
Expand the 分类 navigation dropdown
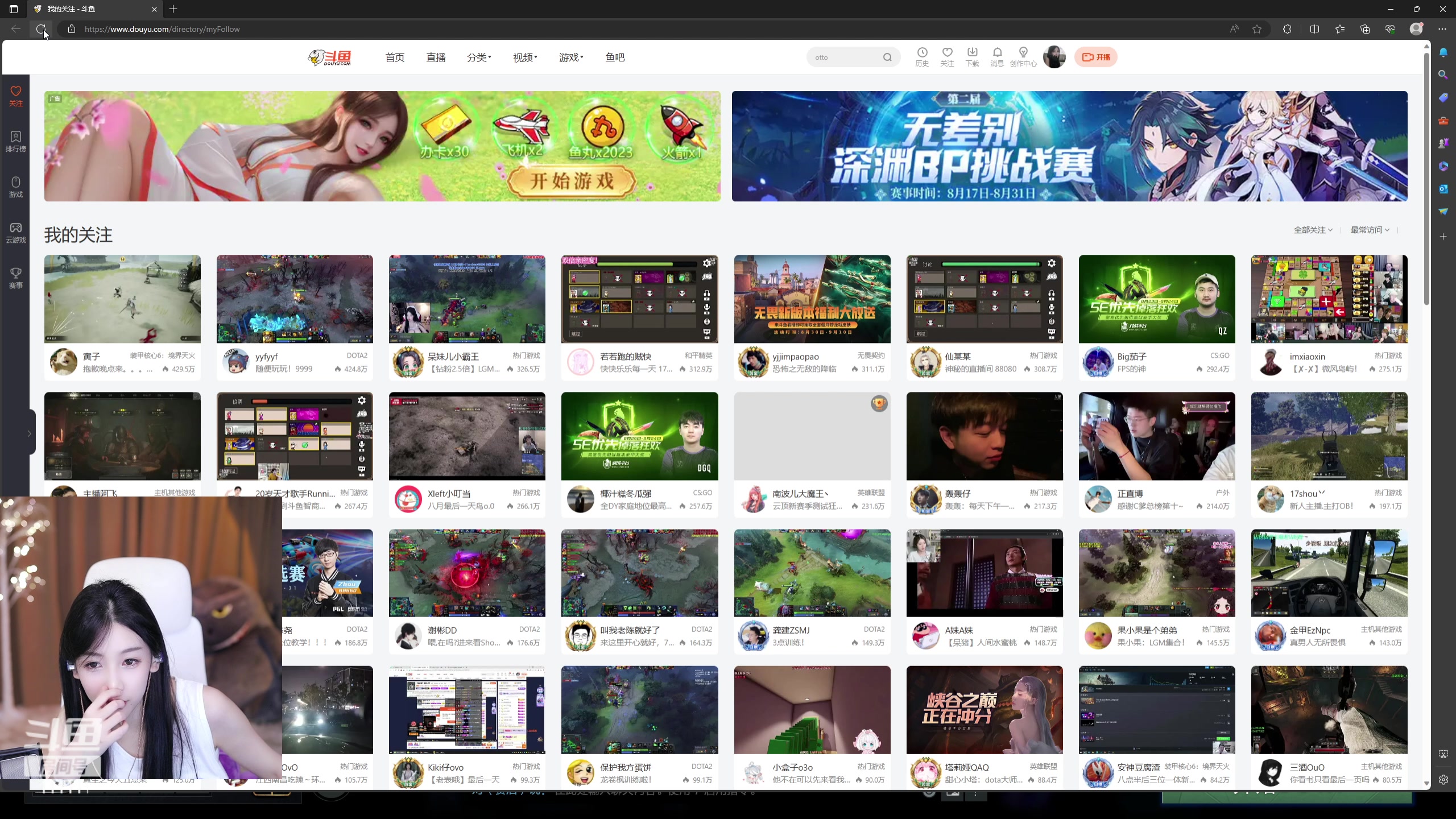click(x=479, y=57)
